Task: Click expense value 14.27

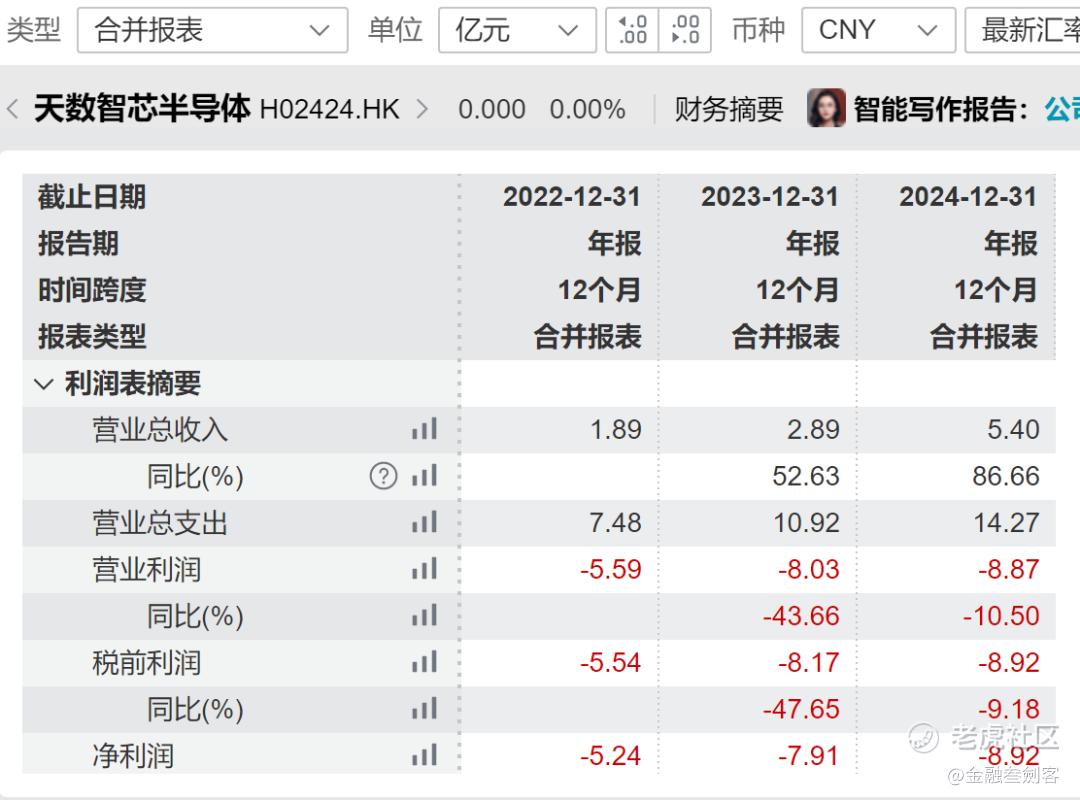Action: click(x=1006, y=523)
